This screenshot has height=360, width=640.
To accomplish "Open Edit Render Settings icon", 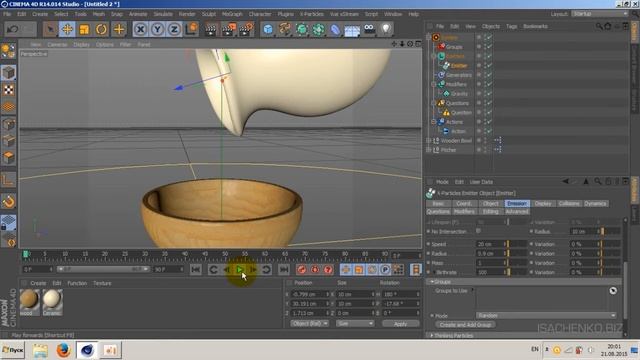I will click(247, 29).
